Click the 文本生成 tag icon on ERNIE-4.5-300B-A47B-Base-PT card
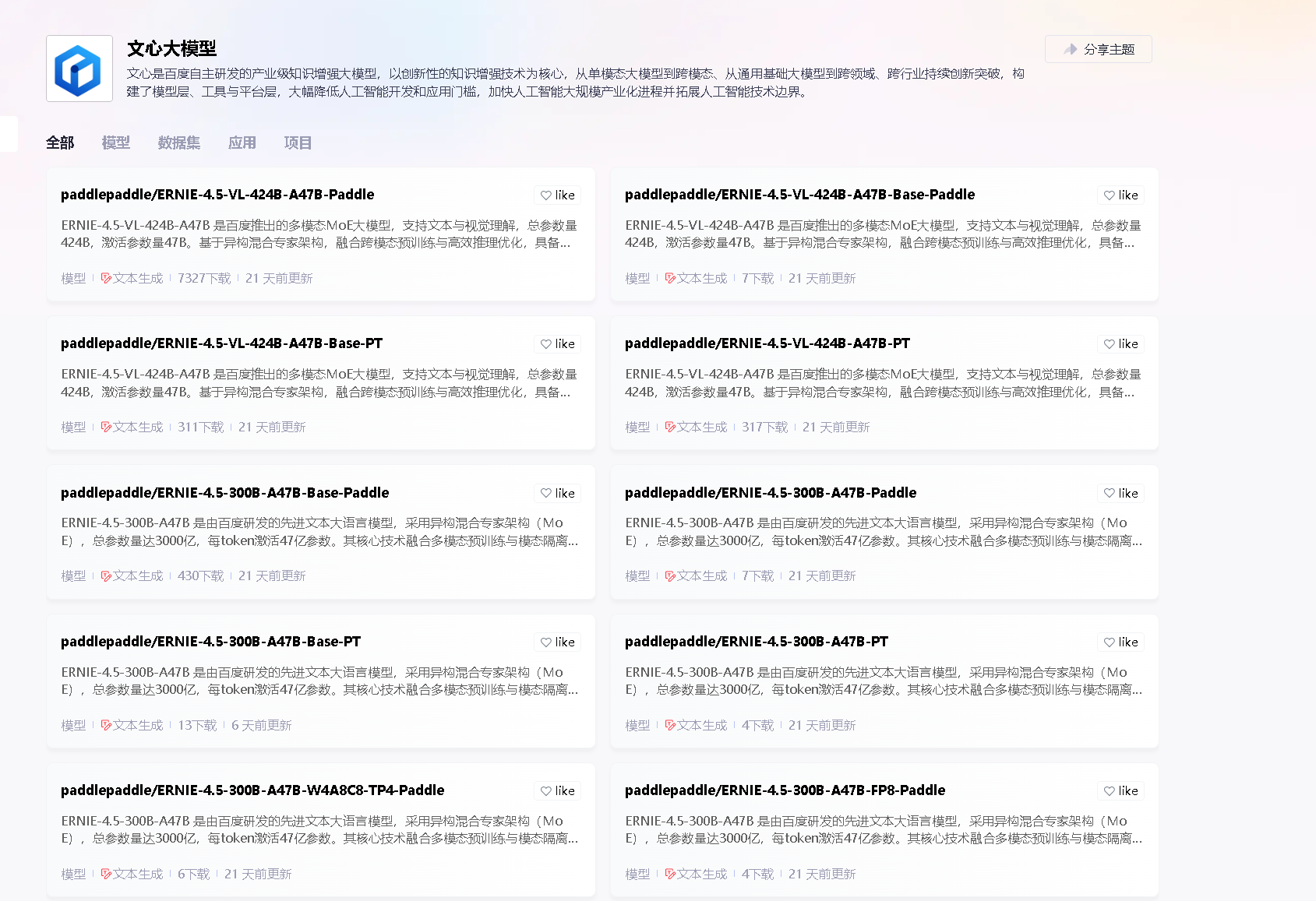Screen dimensions: 1316x901 coord(106,725)
